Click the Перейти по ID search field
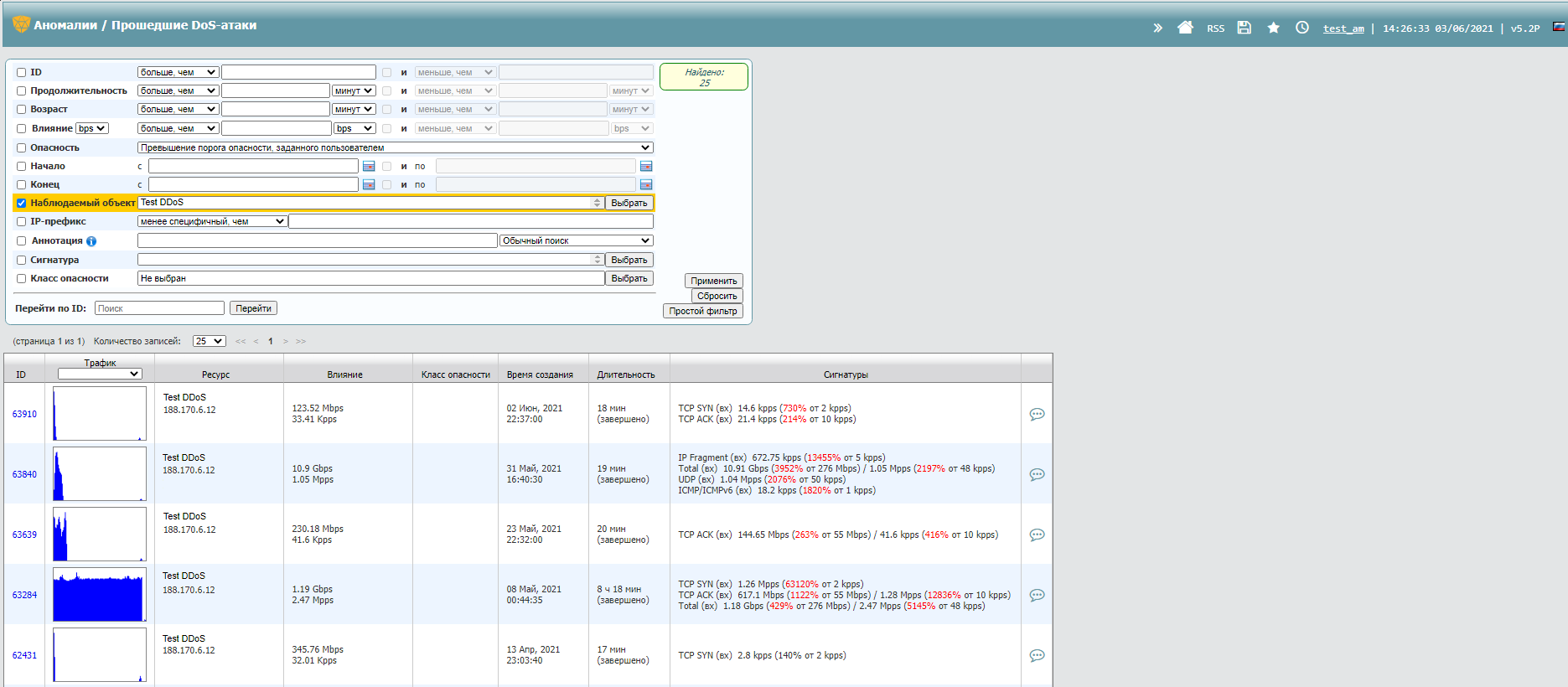The image size is (1568, 687). pos(159,308)
